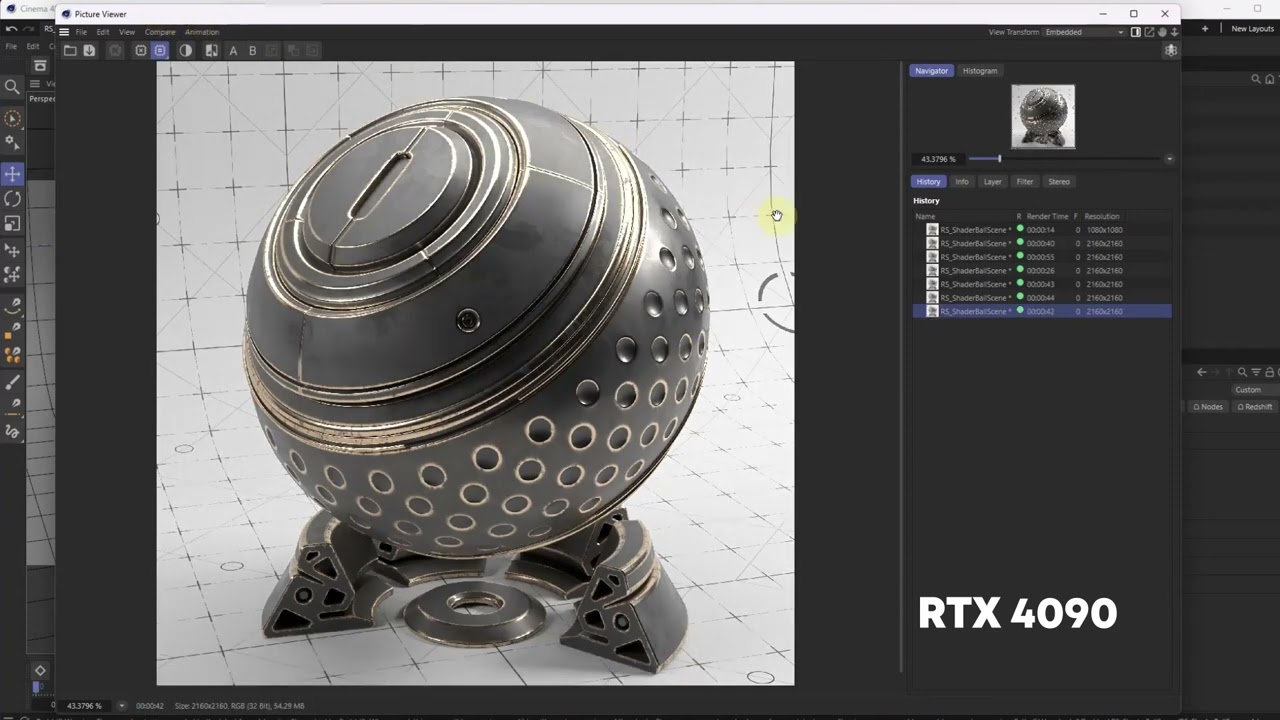This screenshot has width=1280, height=720.
Task: Click the Redshift button in Cinema 4D panel
Action: 1254,407
